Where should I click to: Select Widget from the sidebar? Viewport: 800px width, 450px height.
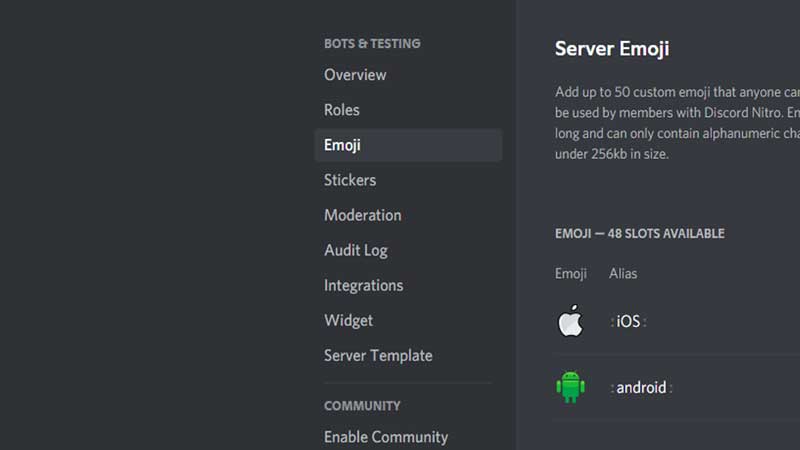pos(348,320)
